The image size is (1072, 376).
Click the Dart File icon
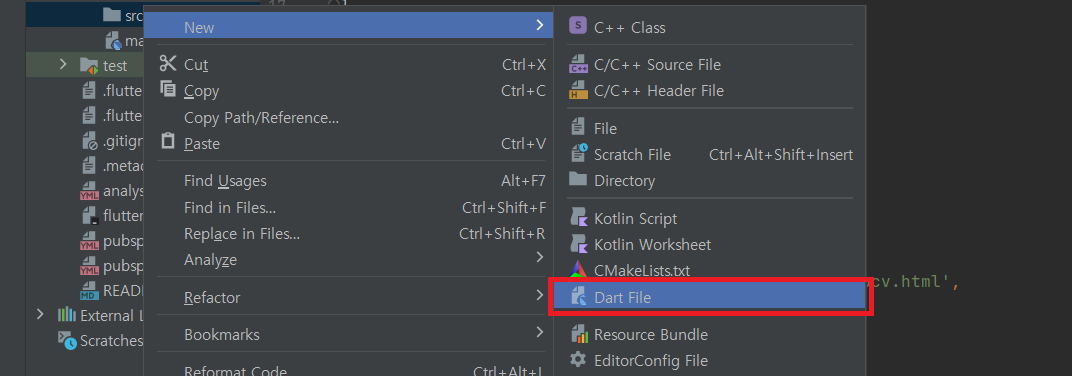point(578,297)
